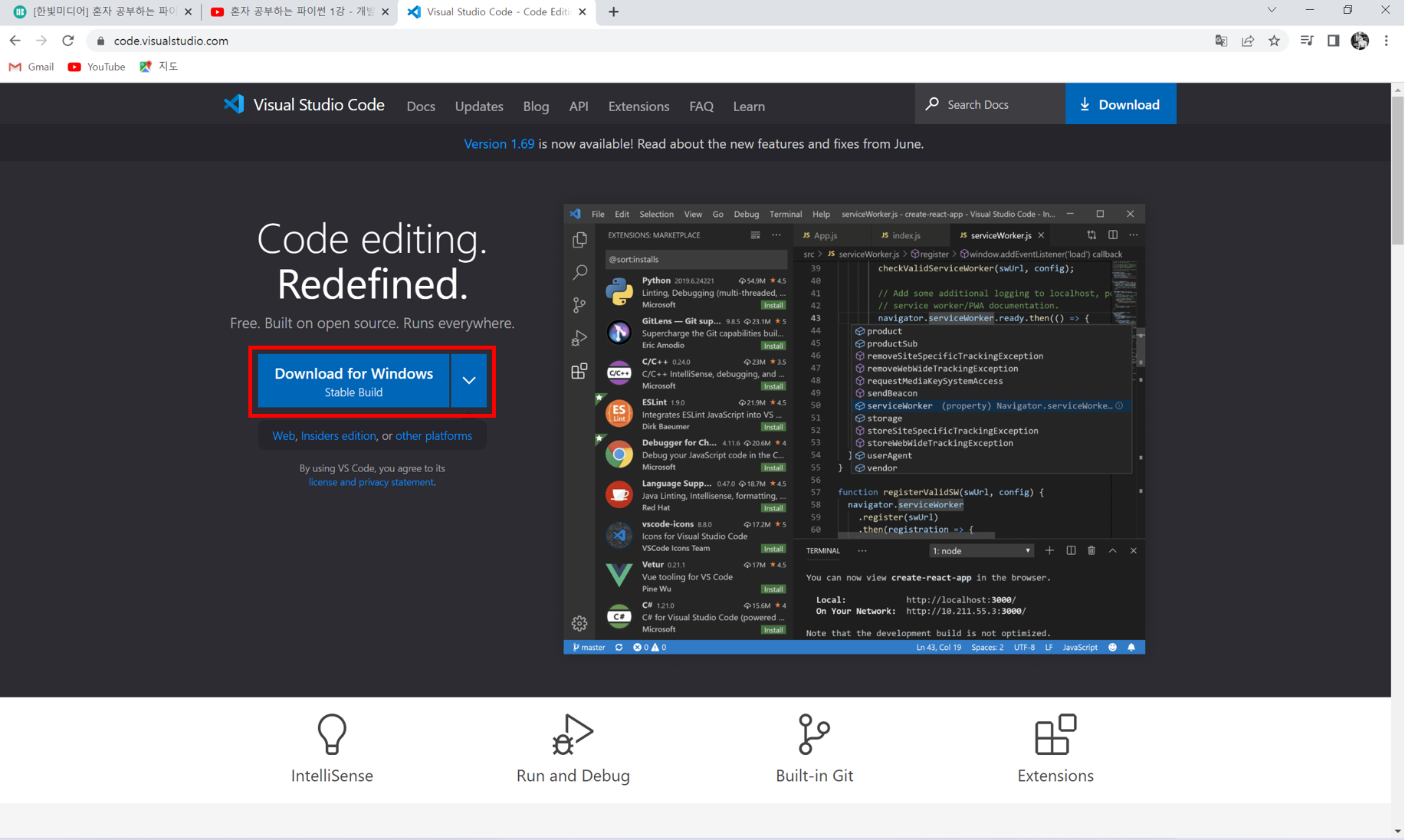Open the API menu item
Screen dimensions: 1405x840
579,107
